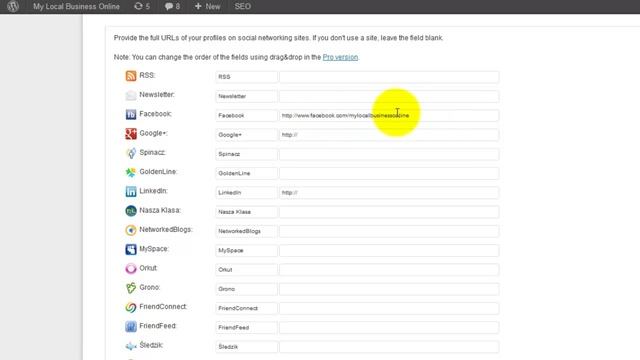Open the SEO admin bar menu

(x=242, y=7)
